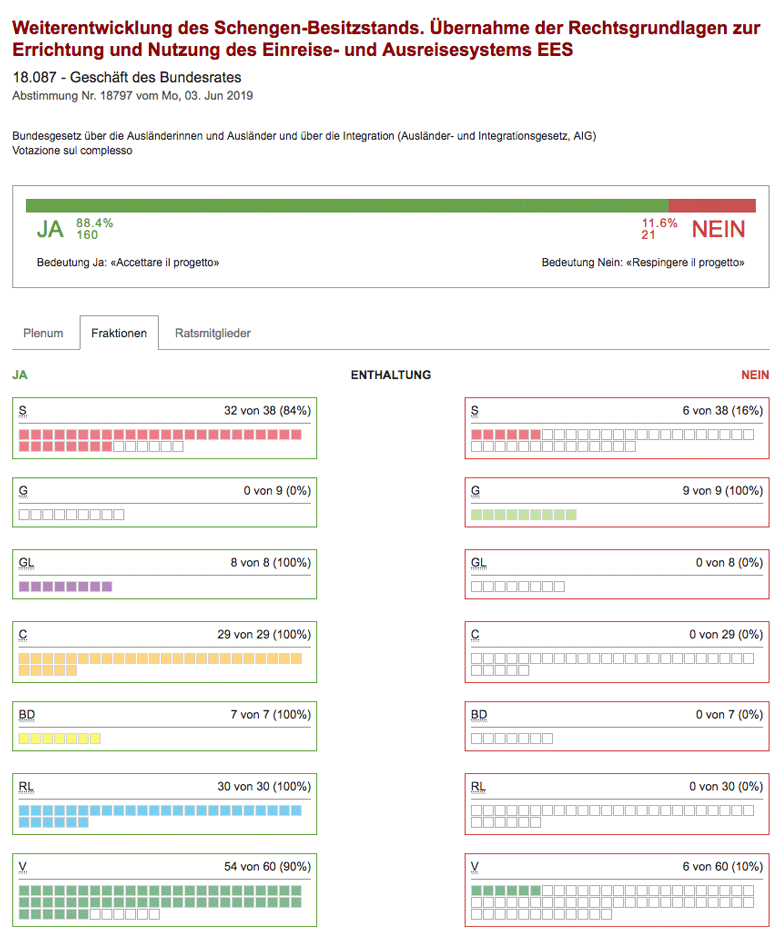Select the Fraktionen tab
This screenshot has height=942, width=780.
click(x=119, y=333)
